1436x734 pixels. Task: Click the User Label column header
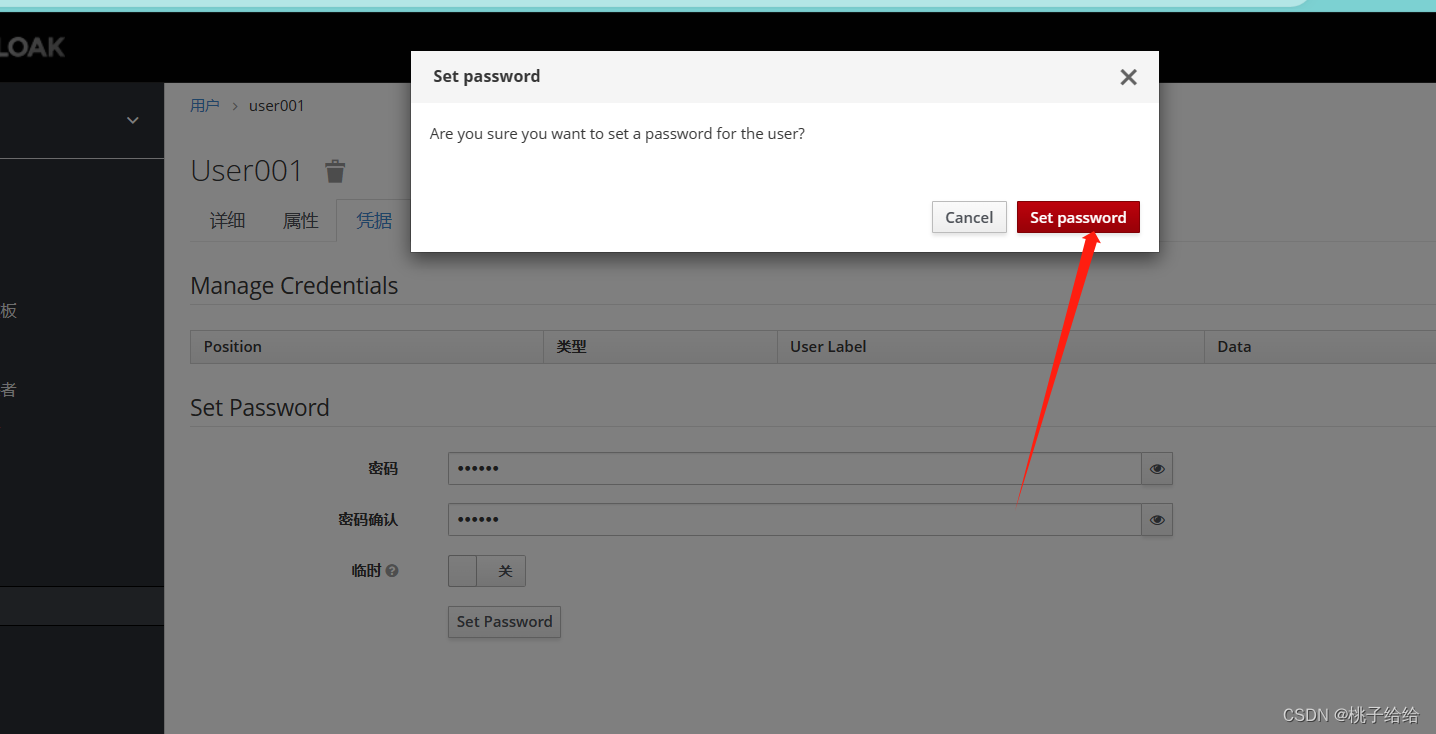(x=990, y=347)
